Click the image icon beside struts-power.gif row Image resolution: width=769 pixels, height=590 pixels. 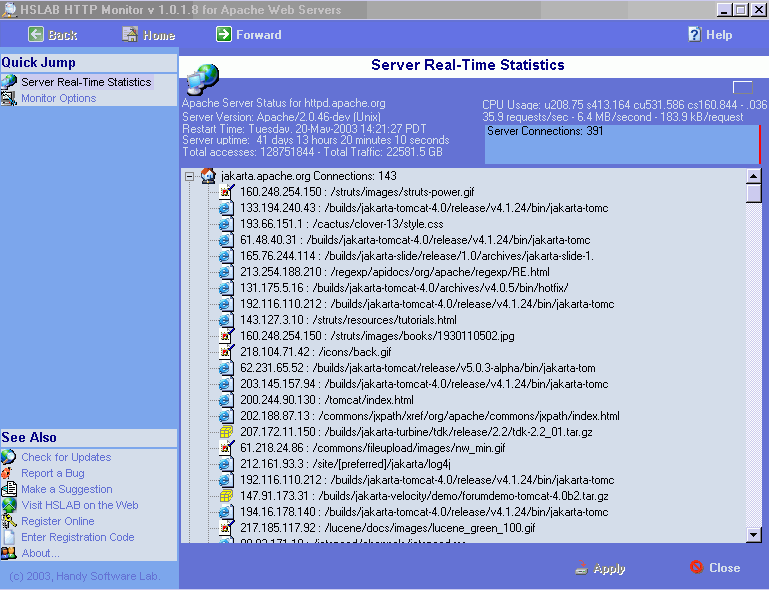(226, 191)
